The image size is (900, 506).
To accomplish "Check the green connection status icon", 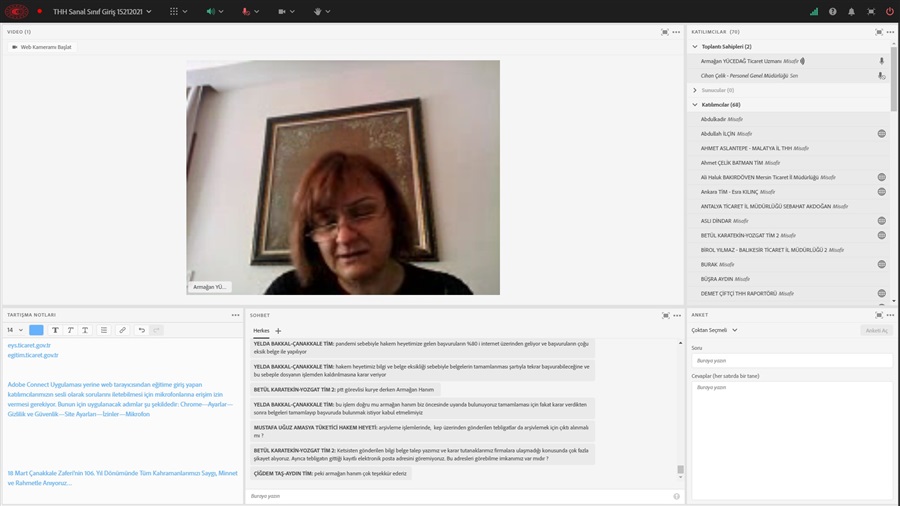I will pos(814,11).
